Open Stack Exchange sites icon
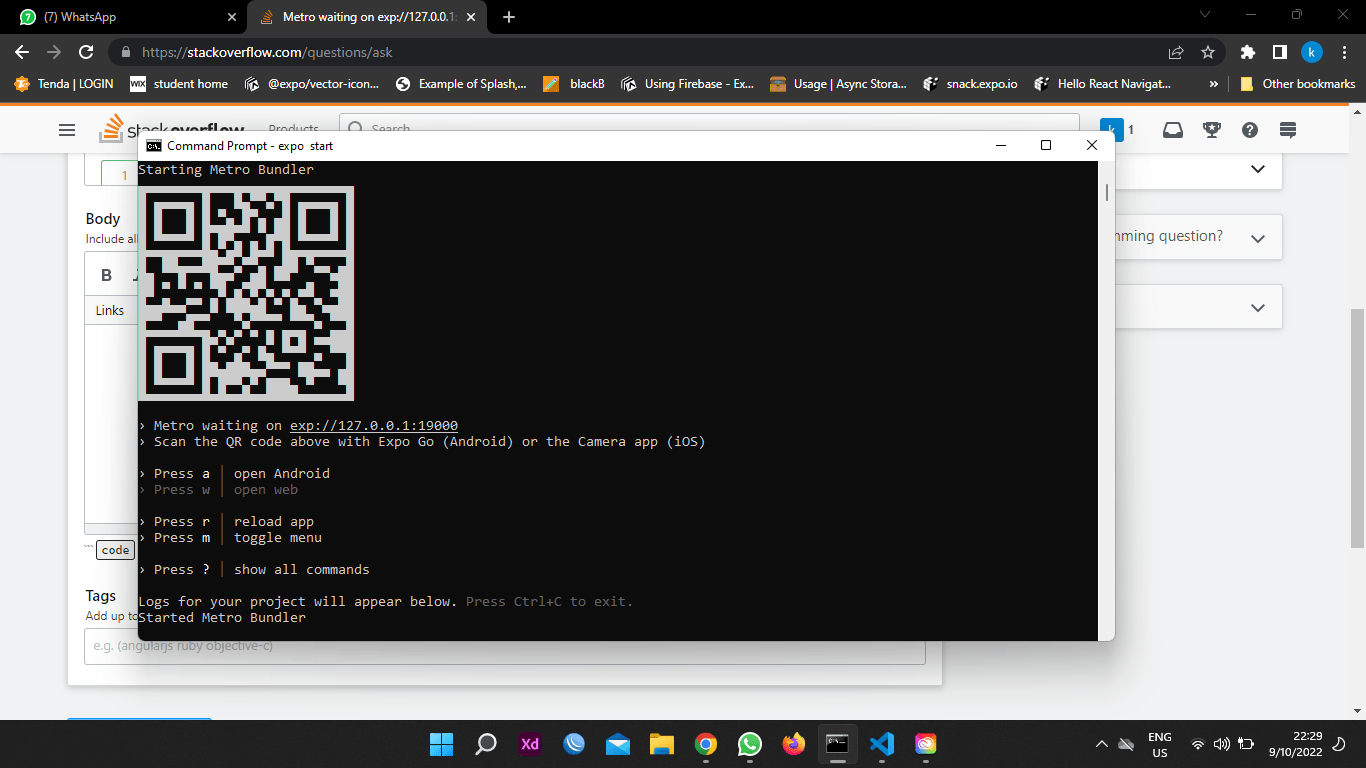1366x768 pixels. click(x=1288, y=130)
